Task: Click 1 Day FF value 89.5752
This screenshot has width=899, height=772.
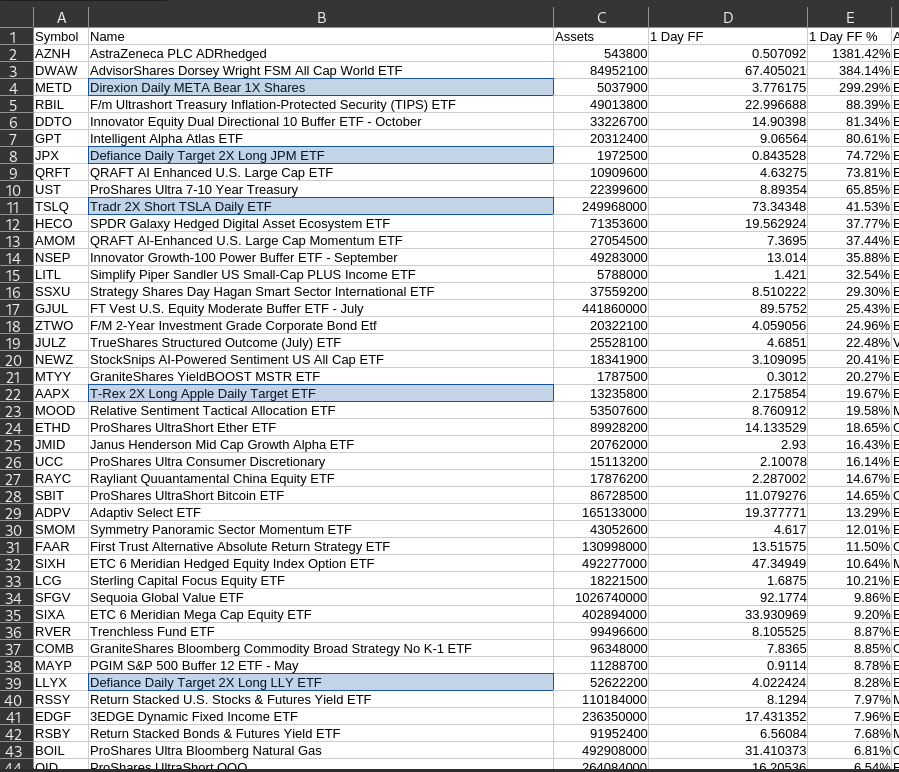Action: [x=728, y=309]
